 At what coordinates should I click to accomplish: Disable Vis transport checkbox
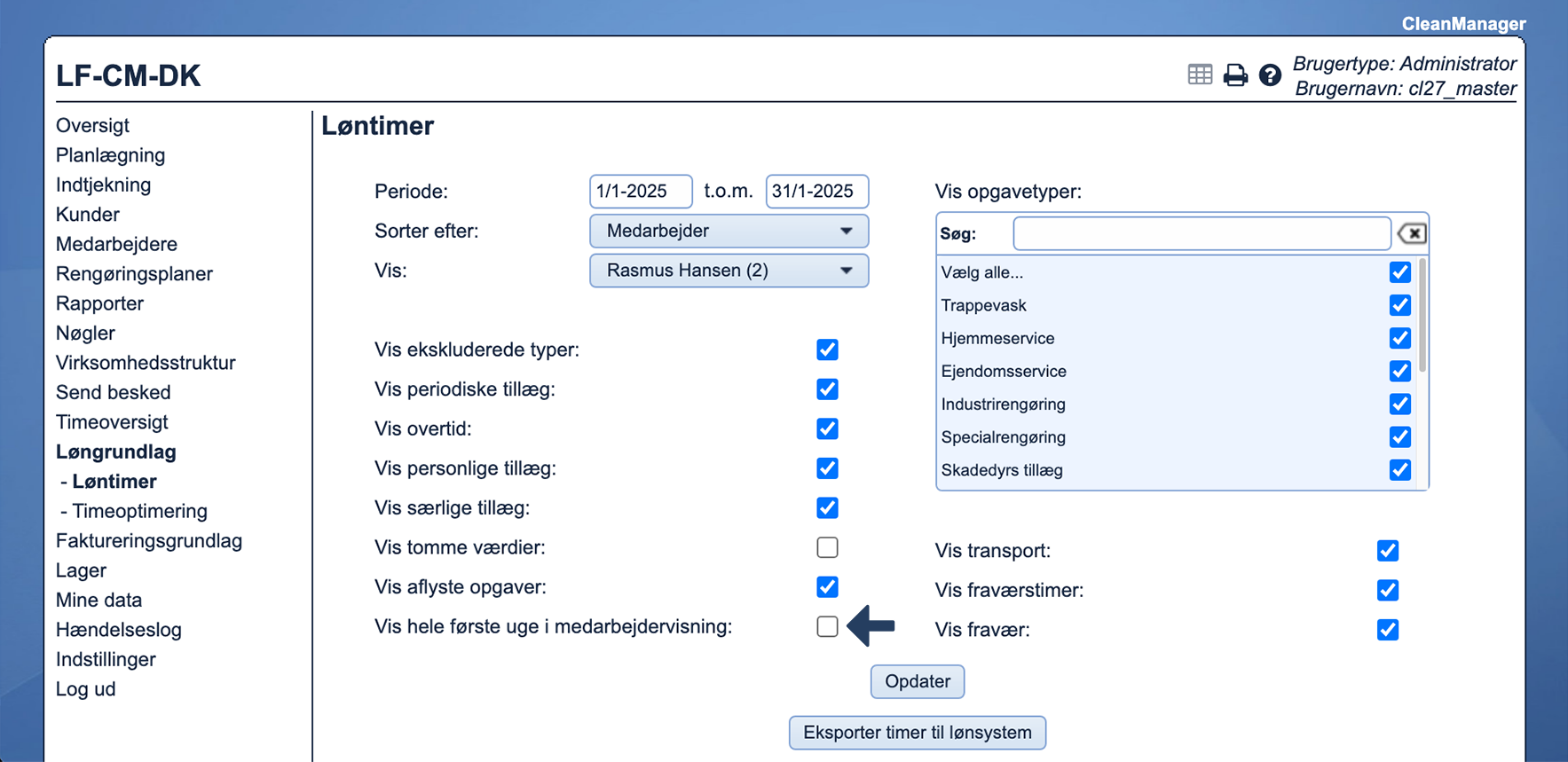pos(1388,551)
